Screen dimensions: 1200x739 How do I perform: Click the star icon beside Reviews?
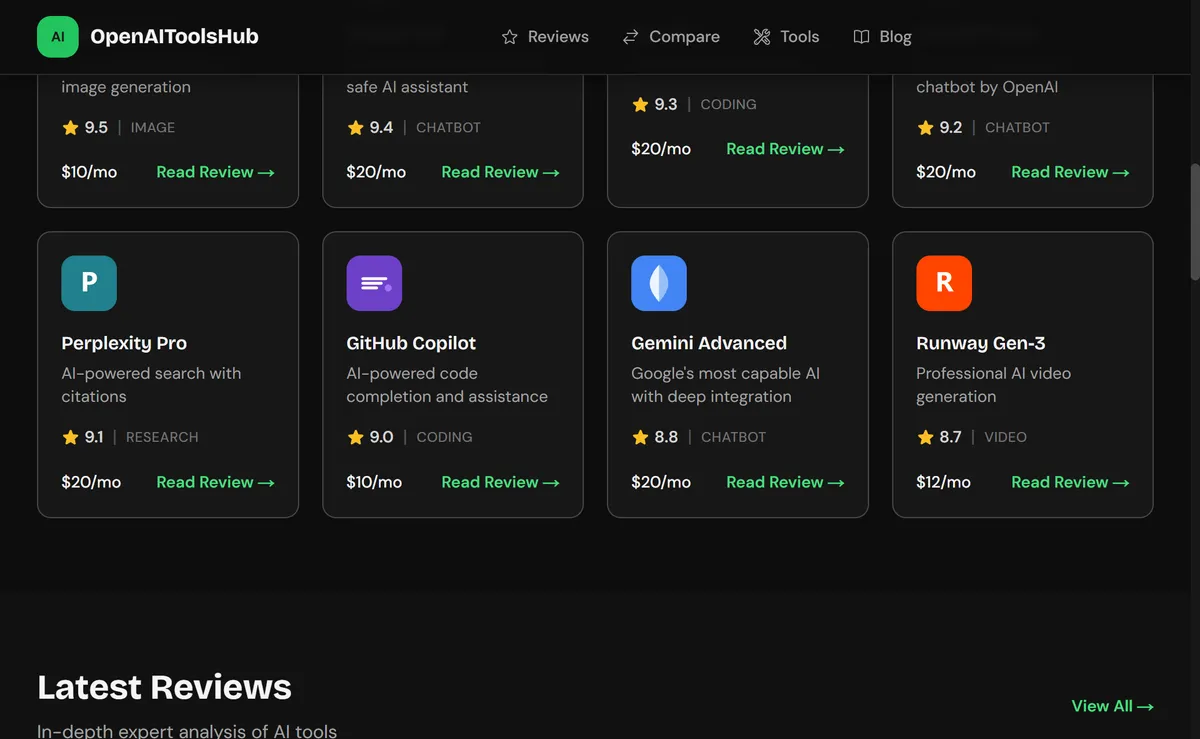point(510,37)
